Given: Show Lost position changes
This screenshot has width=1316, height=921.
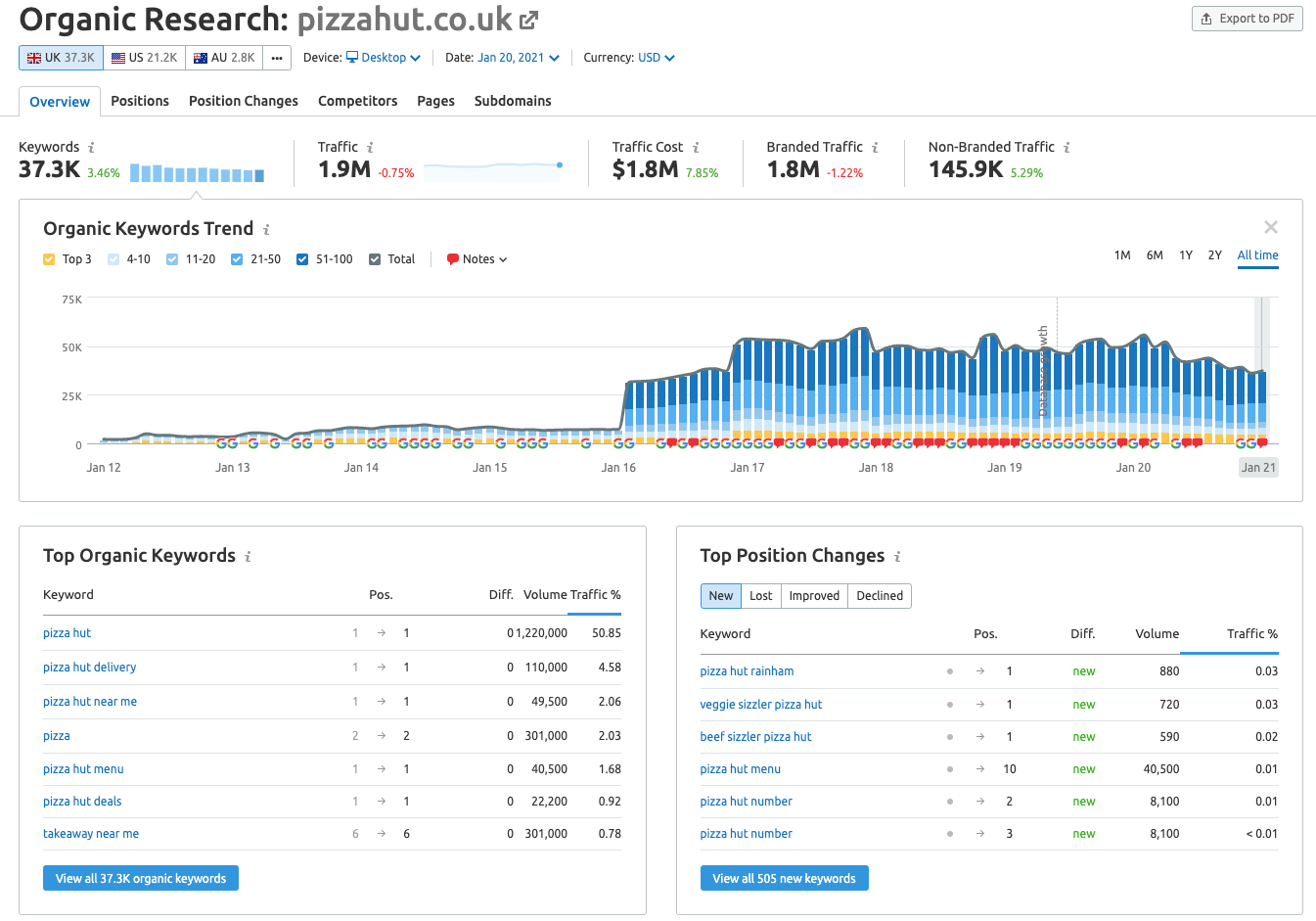Looking at the screenshot, I should click(761, 596).
